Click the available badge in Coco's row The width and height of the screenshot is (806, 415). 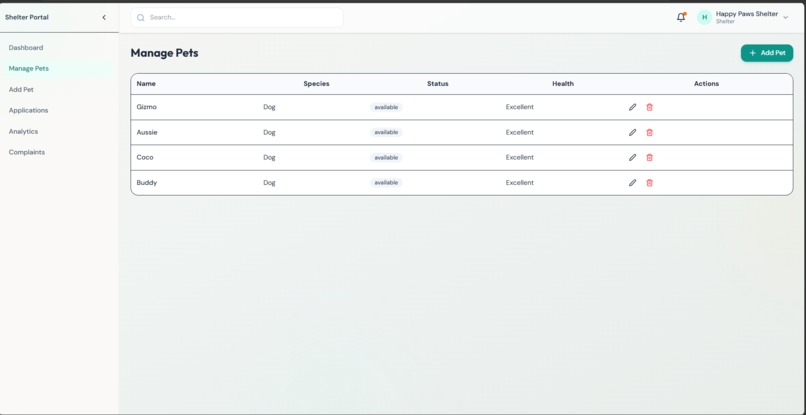click(x=386, y=157)
